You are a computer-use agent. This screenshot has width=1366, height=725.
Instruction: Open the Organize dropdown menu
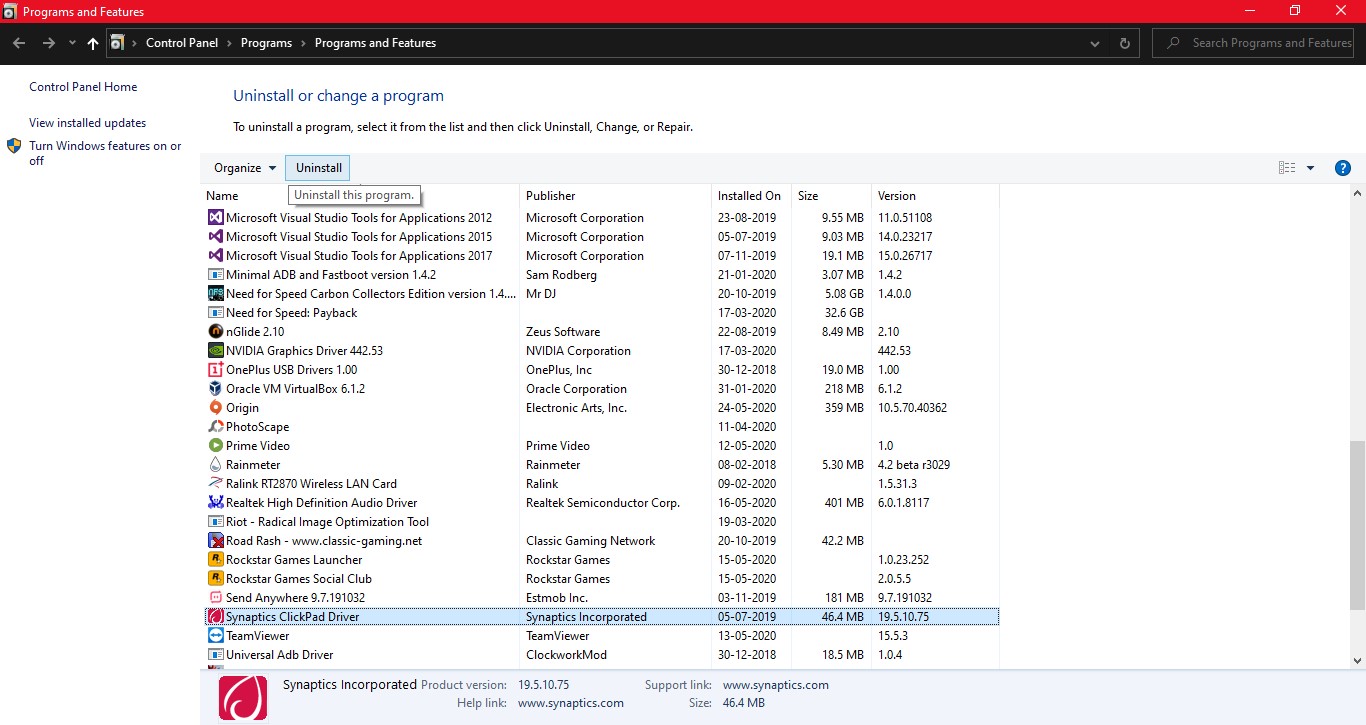click(x=244, y=168)
